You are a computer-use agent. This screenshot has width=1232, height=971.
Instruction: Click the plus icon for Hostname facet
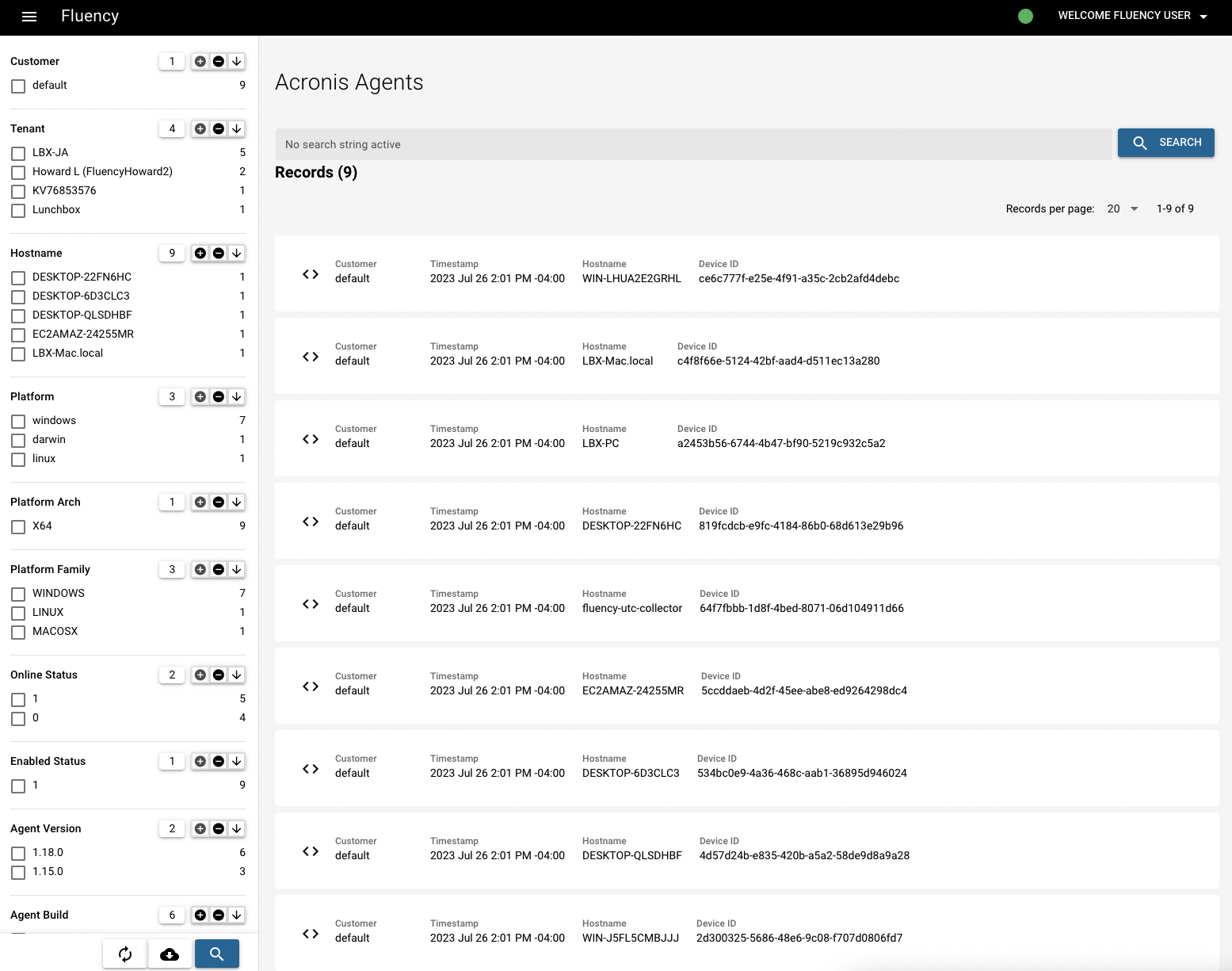(200, 253)
